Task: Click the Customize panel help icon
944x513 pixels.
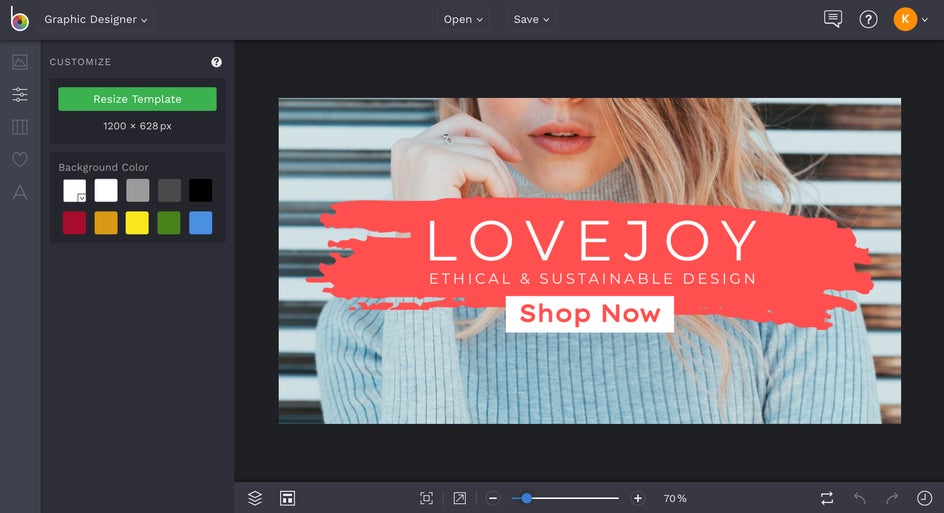Action: (x=216, y=62)
